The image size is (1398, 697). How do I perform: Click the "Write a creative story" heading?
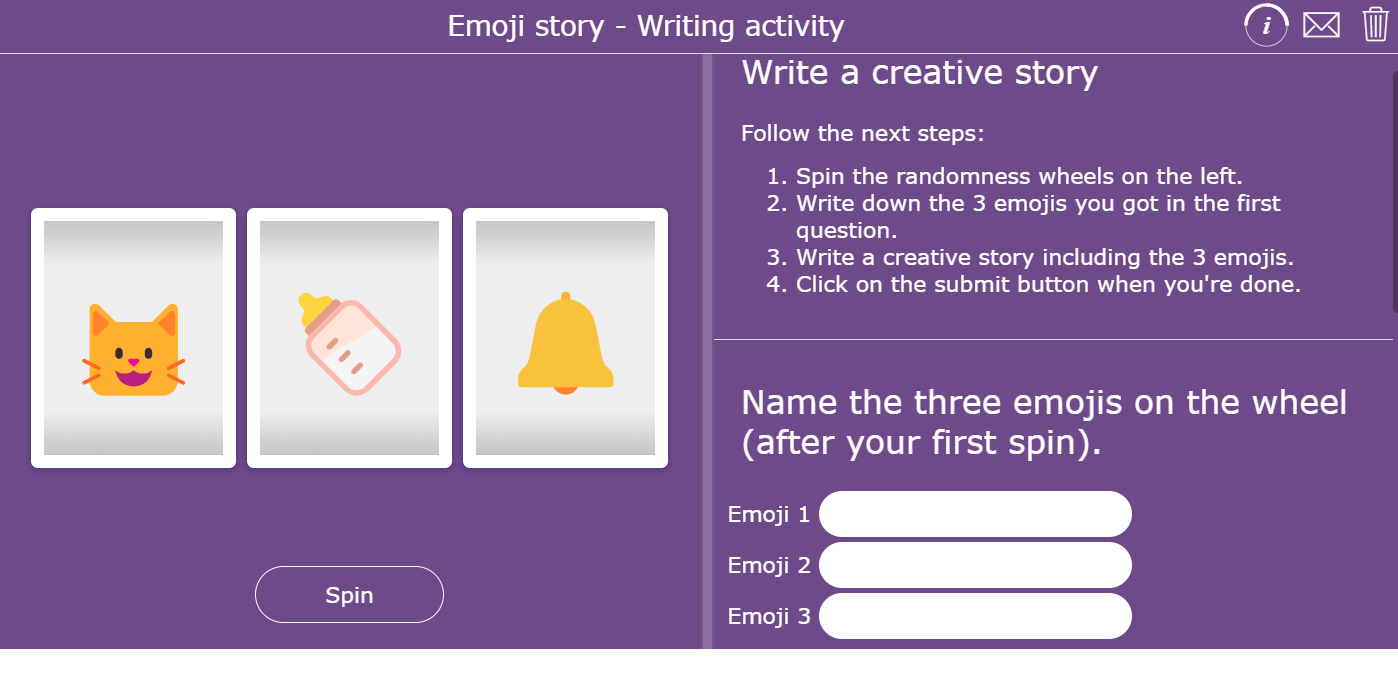click(x=919, y=73)
